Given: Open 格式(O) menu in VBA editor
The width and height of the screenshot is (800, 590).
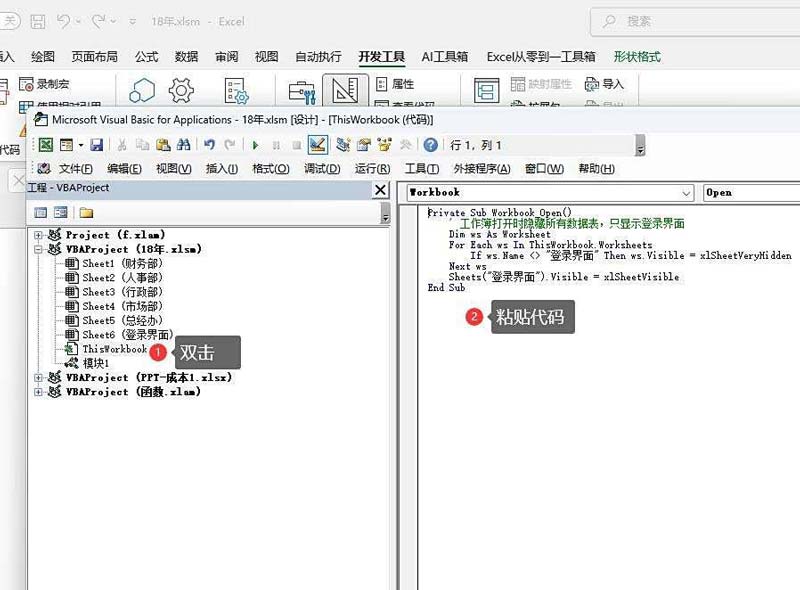Looking at the screenshot, I should click(x=271, y=168).
